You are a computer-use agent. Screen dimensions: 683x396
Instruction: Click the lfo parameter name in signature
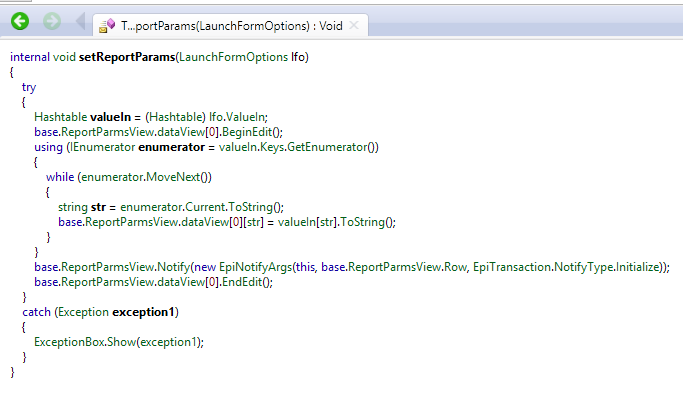coord(298,57)
